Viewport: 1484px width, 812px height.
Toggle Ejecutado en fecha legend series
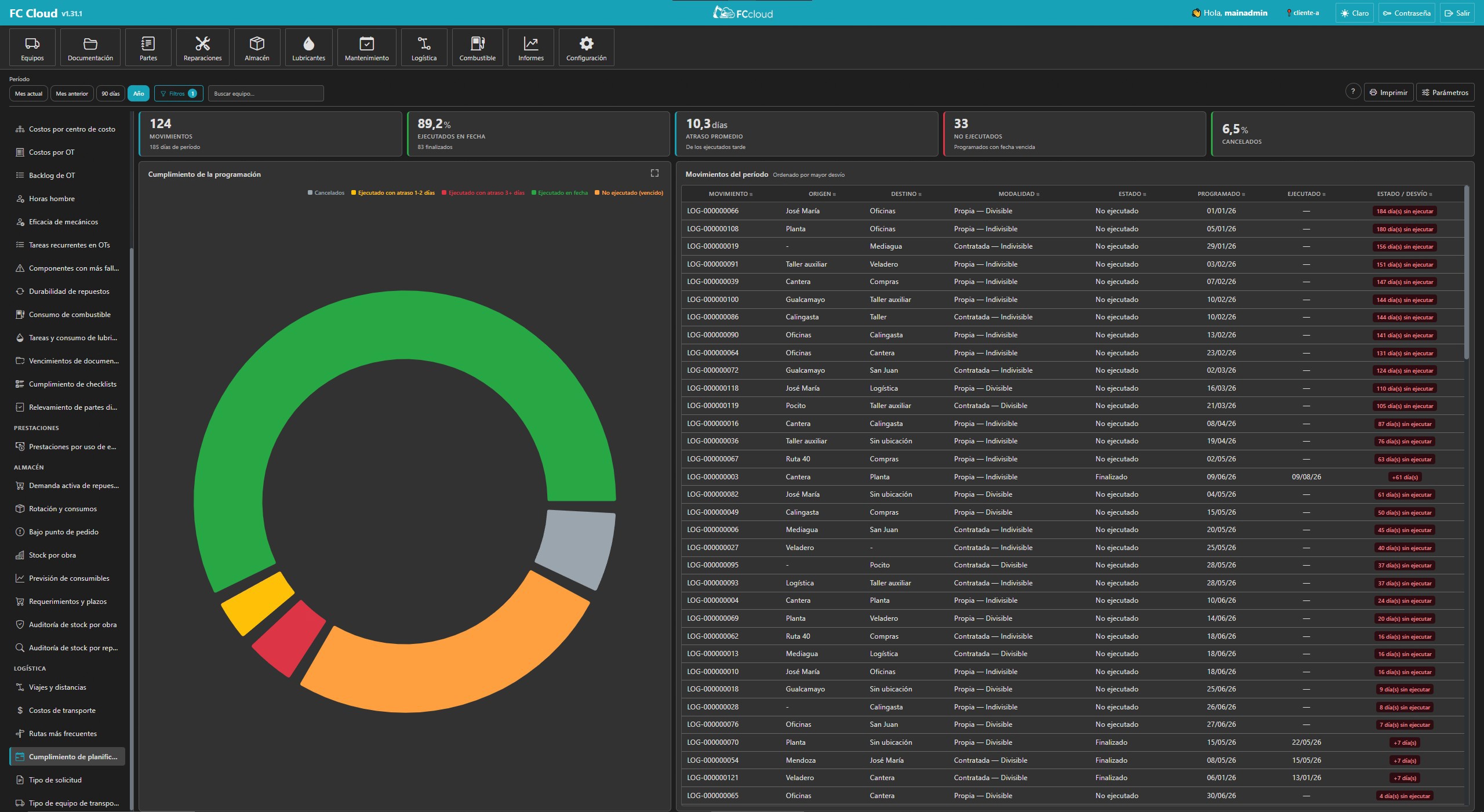(559, 193)
